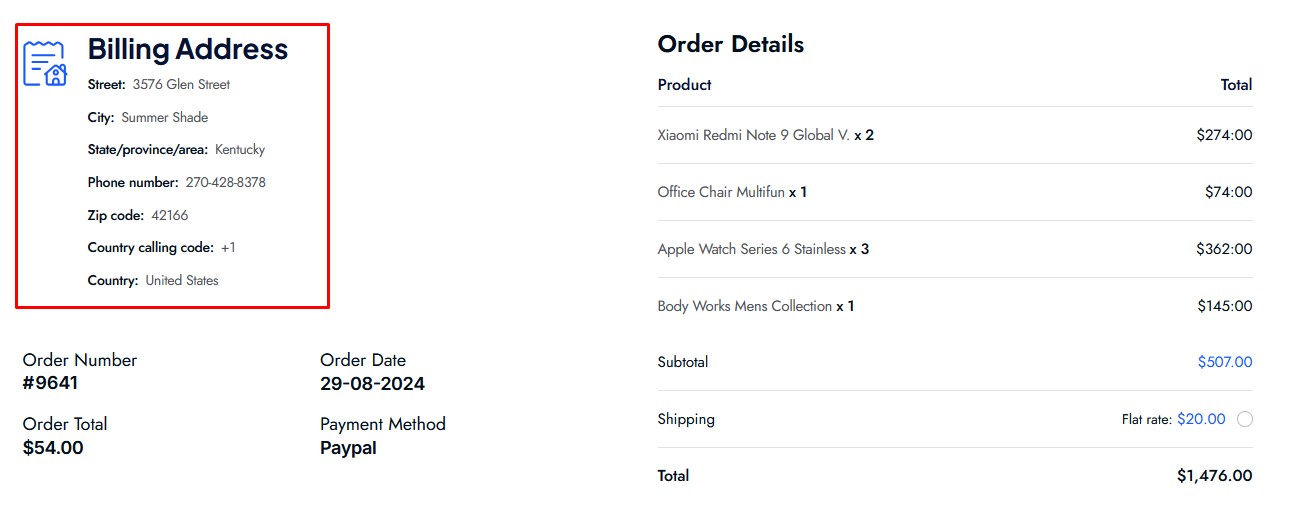Click the Paypal payment method text

[x=348, y=448]
